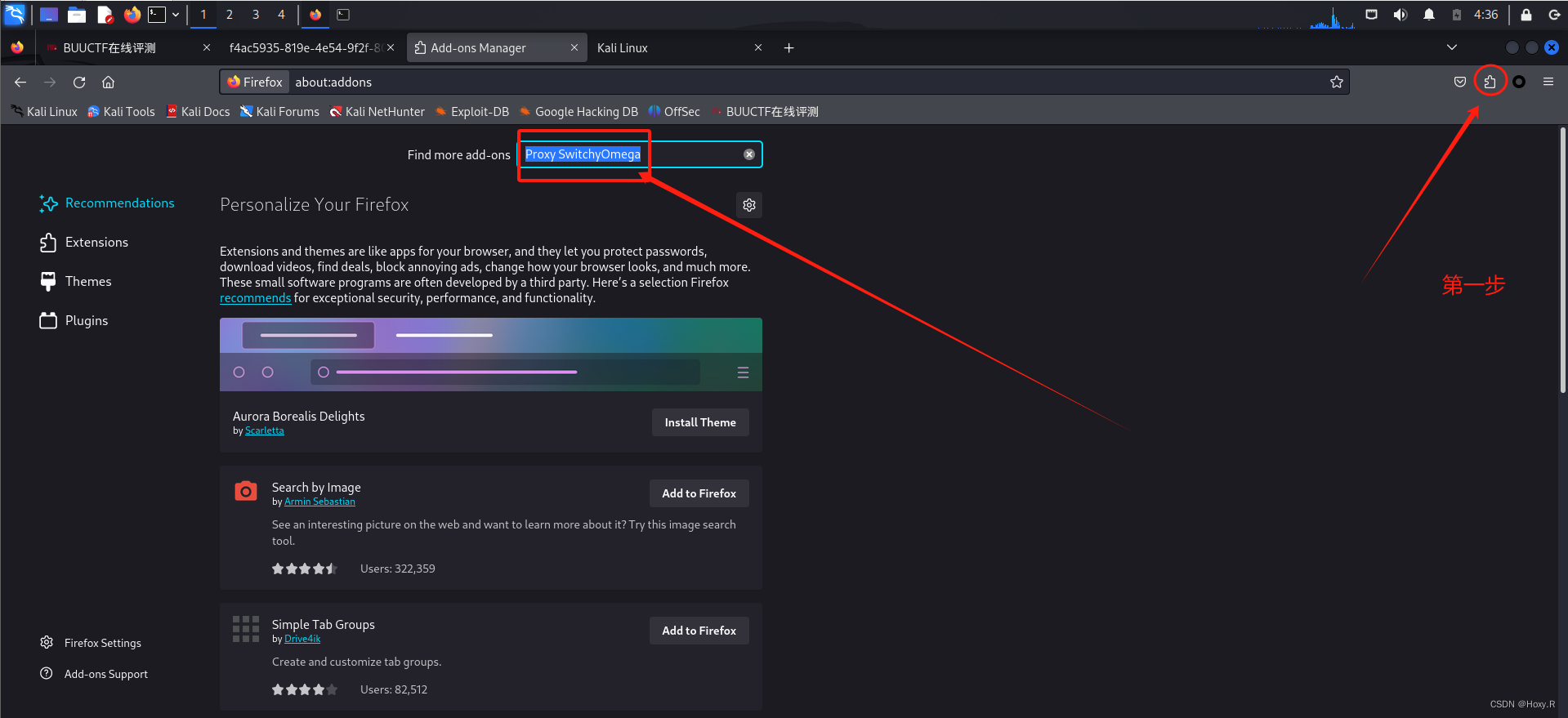1568x718 pixels.
Task: Select the Recommendations sidebar category
Action: (107, 203)
